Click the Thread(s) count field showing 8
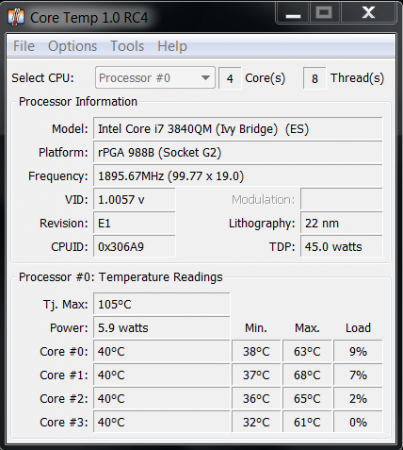The width and height of the screenshot is (403, 450). (x=314, y=78)
